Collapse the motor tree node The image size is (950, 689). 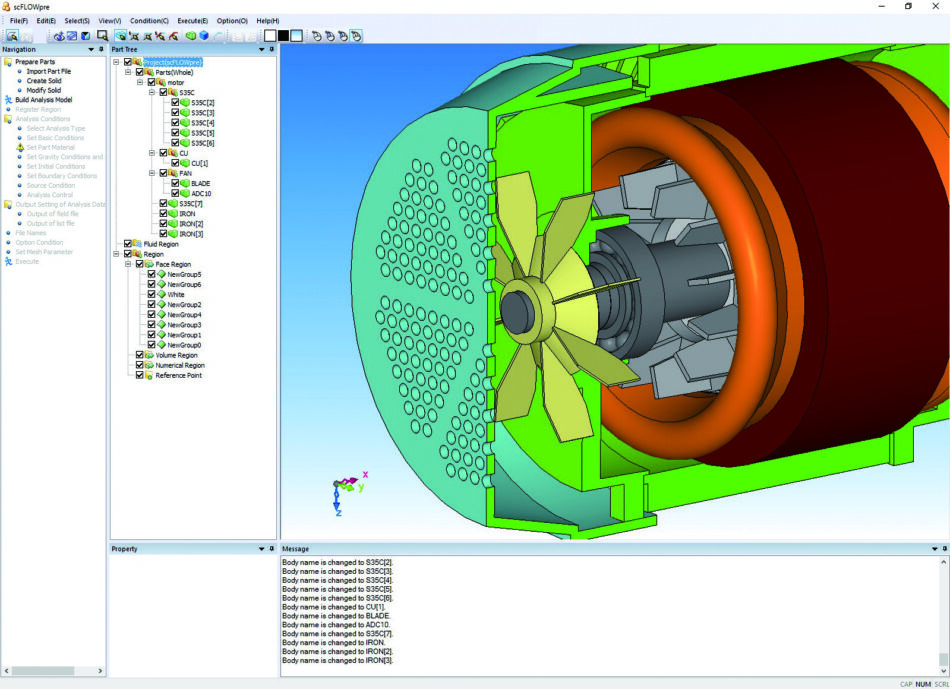click(x=140, y=82)
